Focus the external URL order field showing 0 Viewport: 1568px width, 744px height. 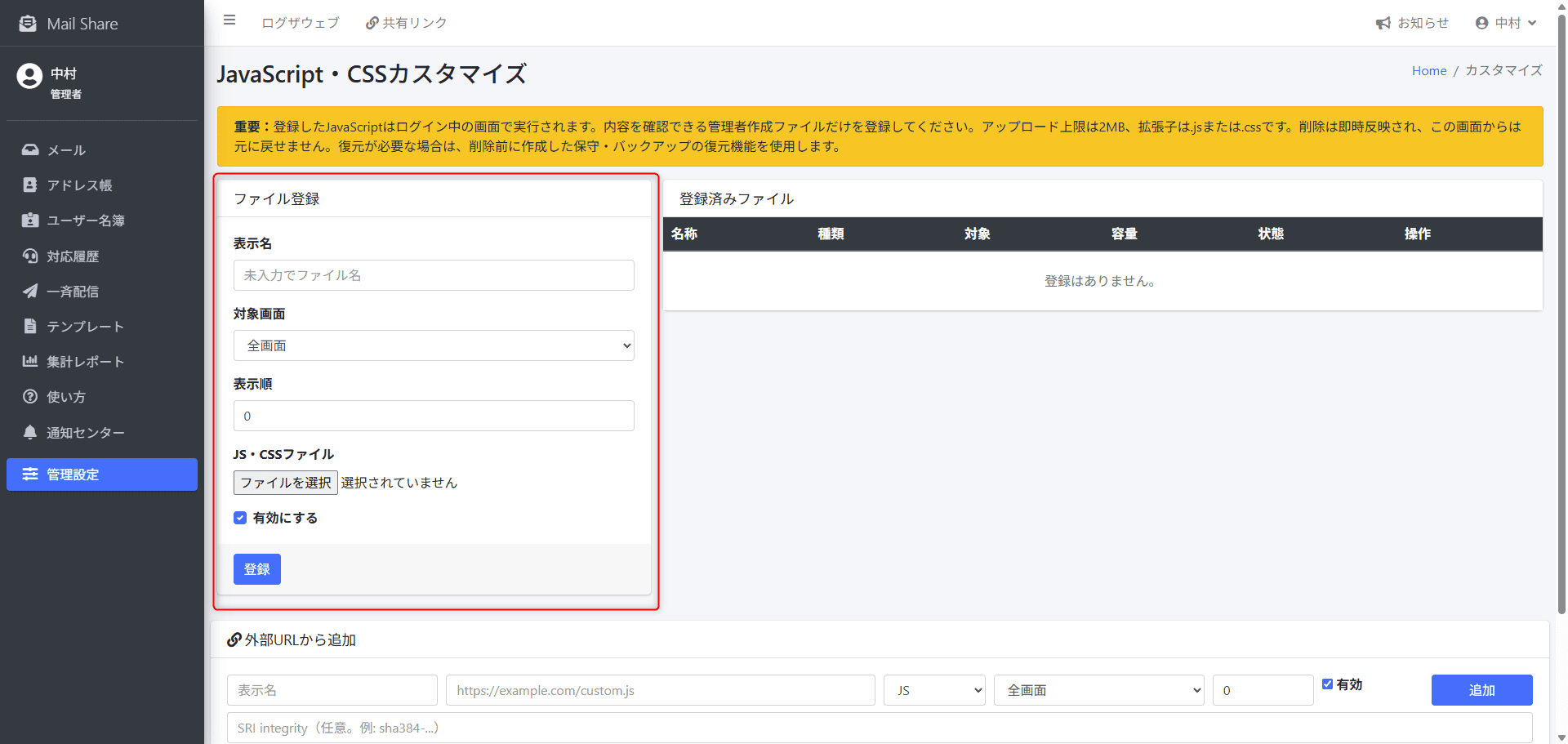(x=1263, y=690)
